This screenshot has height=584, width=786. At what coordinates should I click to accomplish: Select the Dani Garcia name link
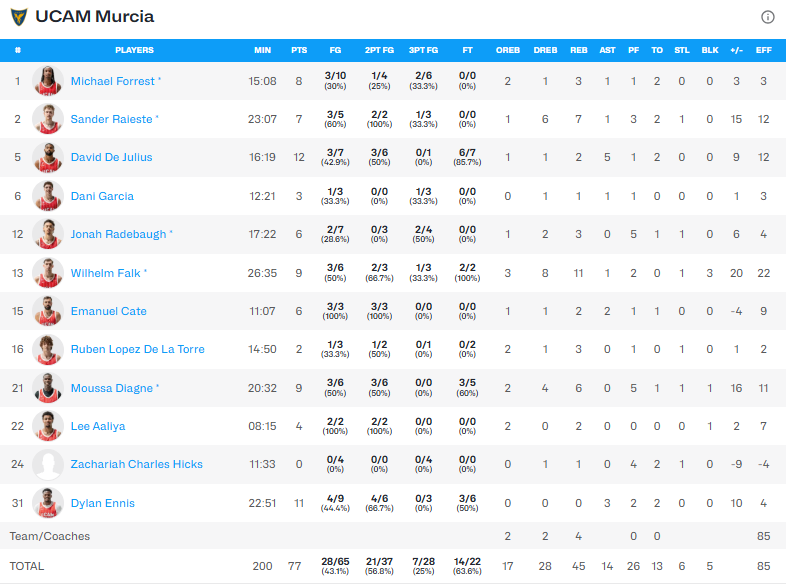tap(102, 196)
